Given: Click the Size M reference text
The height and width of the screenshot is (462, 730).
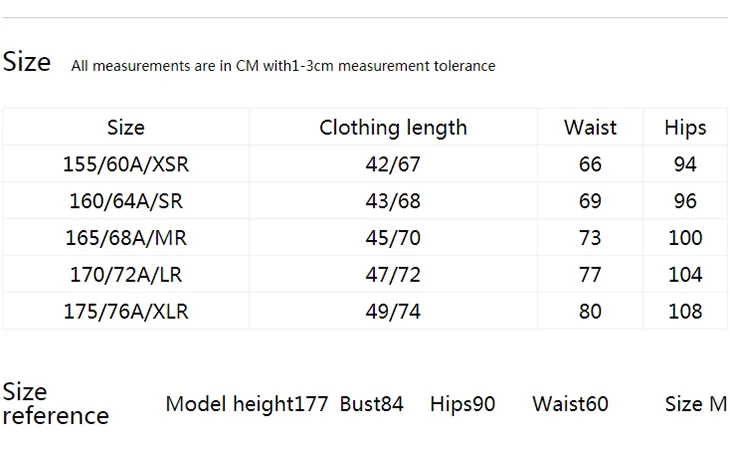Looking at the screenshot, I should [x=696, y=404].
